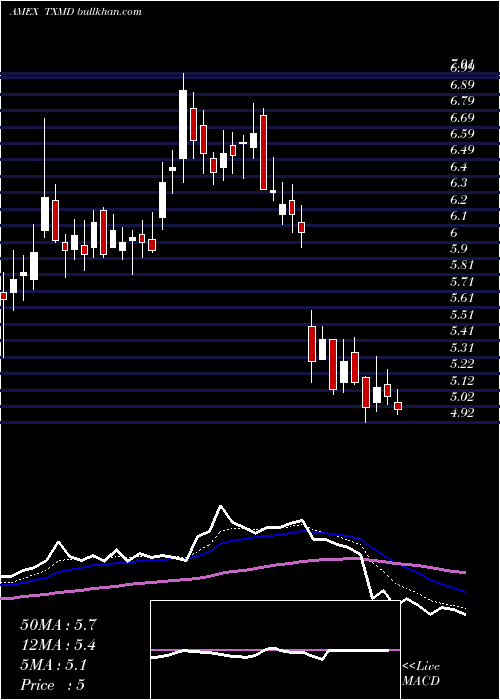
Task: Click the 6.4 price axis label
Action: click(458, 167)
